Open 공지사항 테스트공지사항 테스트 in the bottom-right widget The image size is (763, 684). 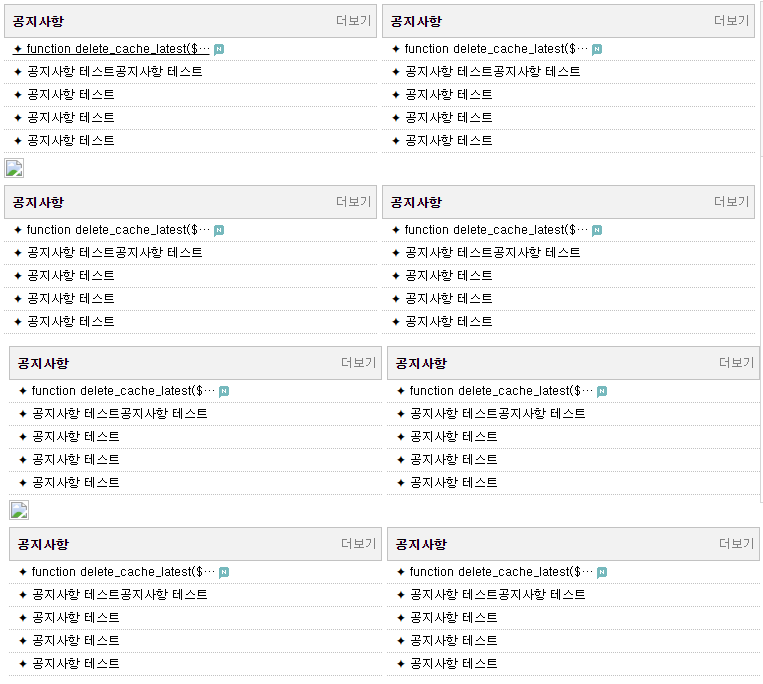497,594
